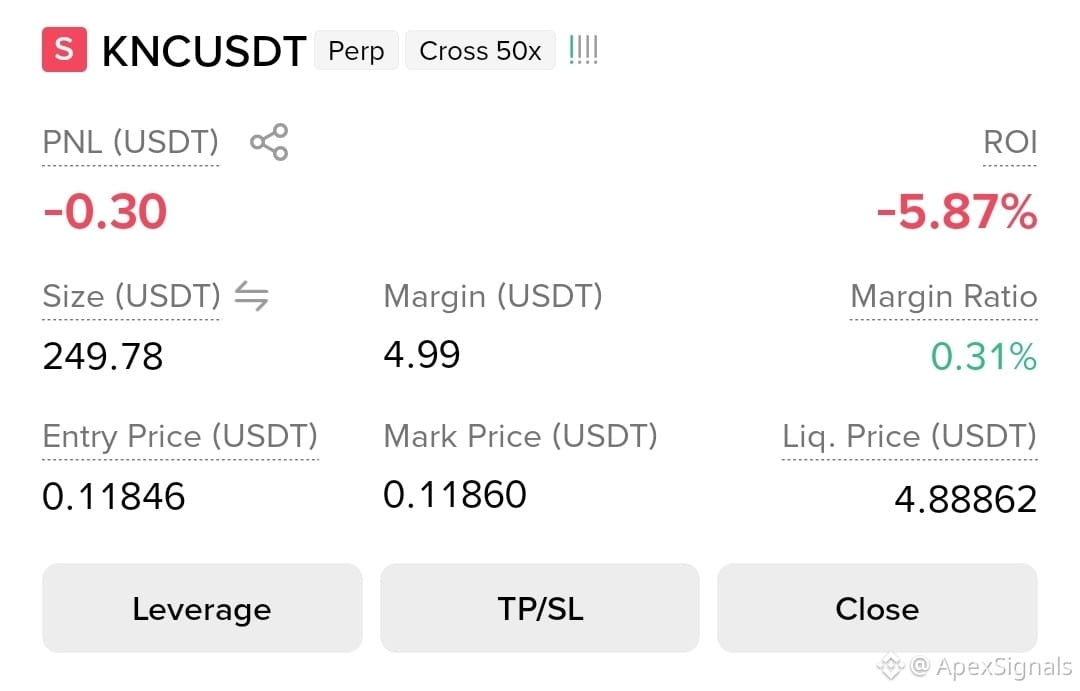Toggle size unit swap arrows
The height and width of the screenshot is (691, 1080).
point(251,296)
